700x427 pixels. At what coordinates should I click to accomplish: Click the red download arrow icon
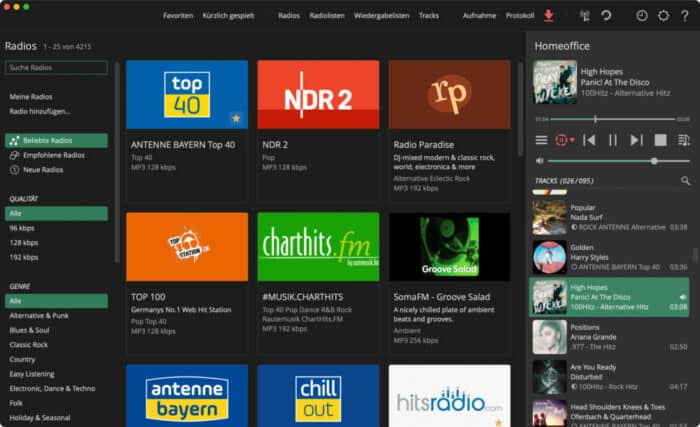tap(548, 16)
